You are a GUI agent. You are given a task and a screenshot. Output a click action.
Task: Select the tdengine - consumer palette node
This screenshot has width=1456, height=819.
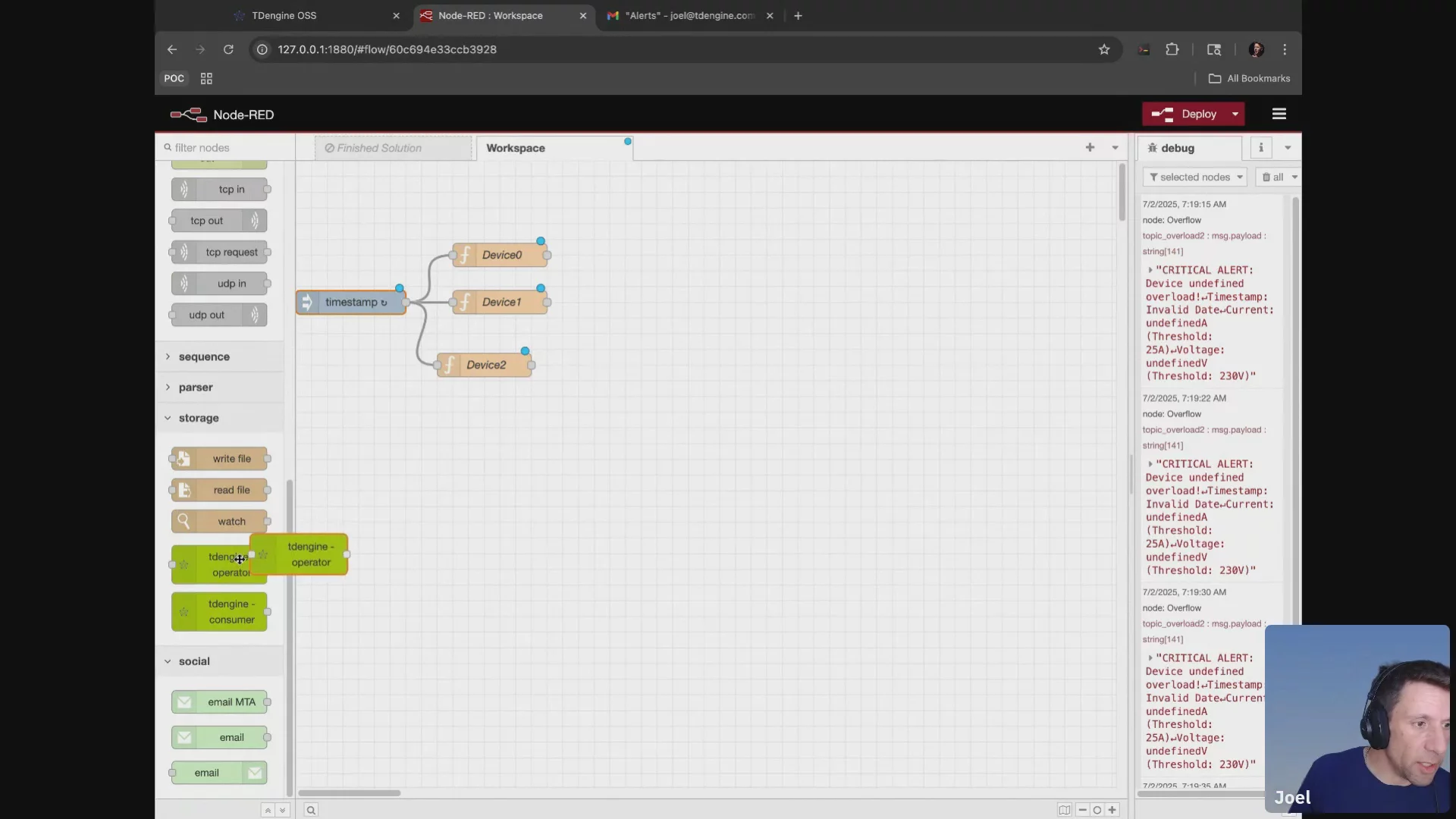[x=219, y=612]
